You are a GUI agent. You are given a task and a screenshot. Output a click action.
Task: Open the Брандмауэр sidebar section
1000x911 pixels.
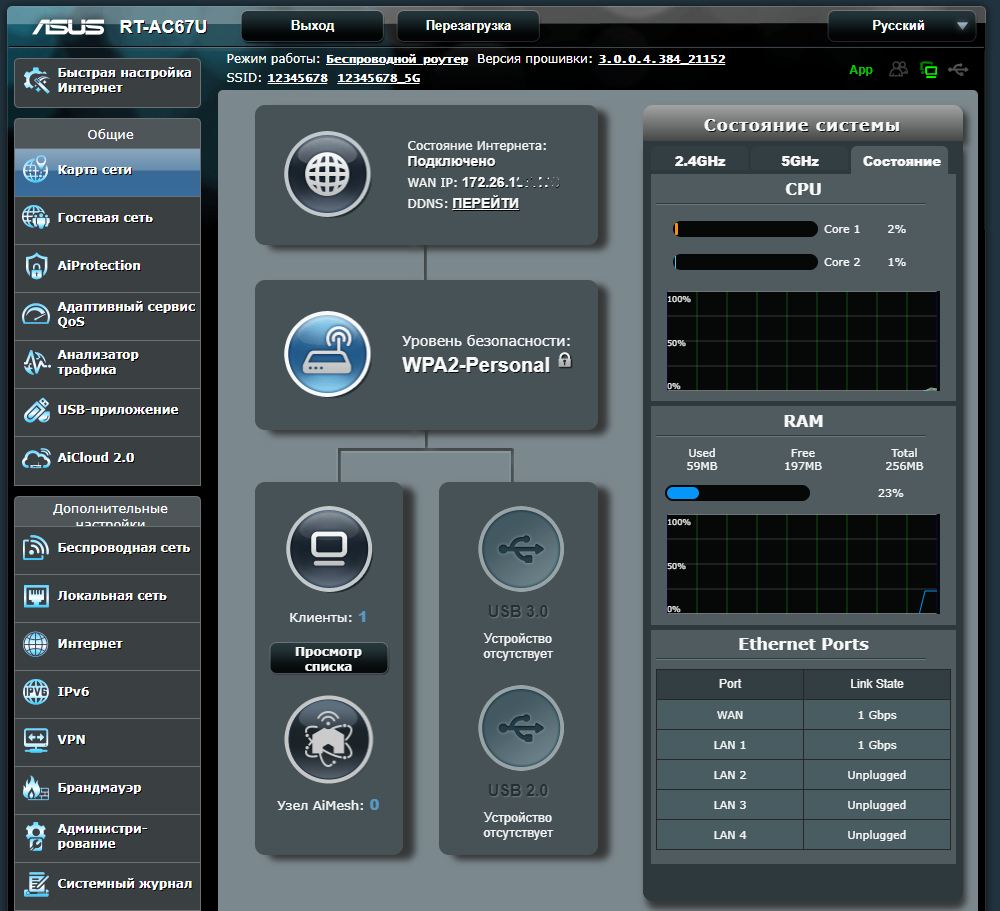107,788
